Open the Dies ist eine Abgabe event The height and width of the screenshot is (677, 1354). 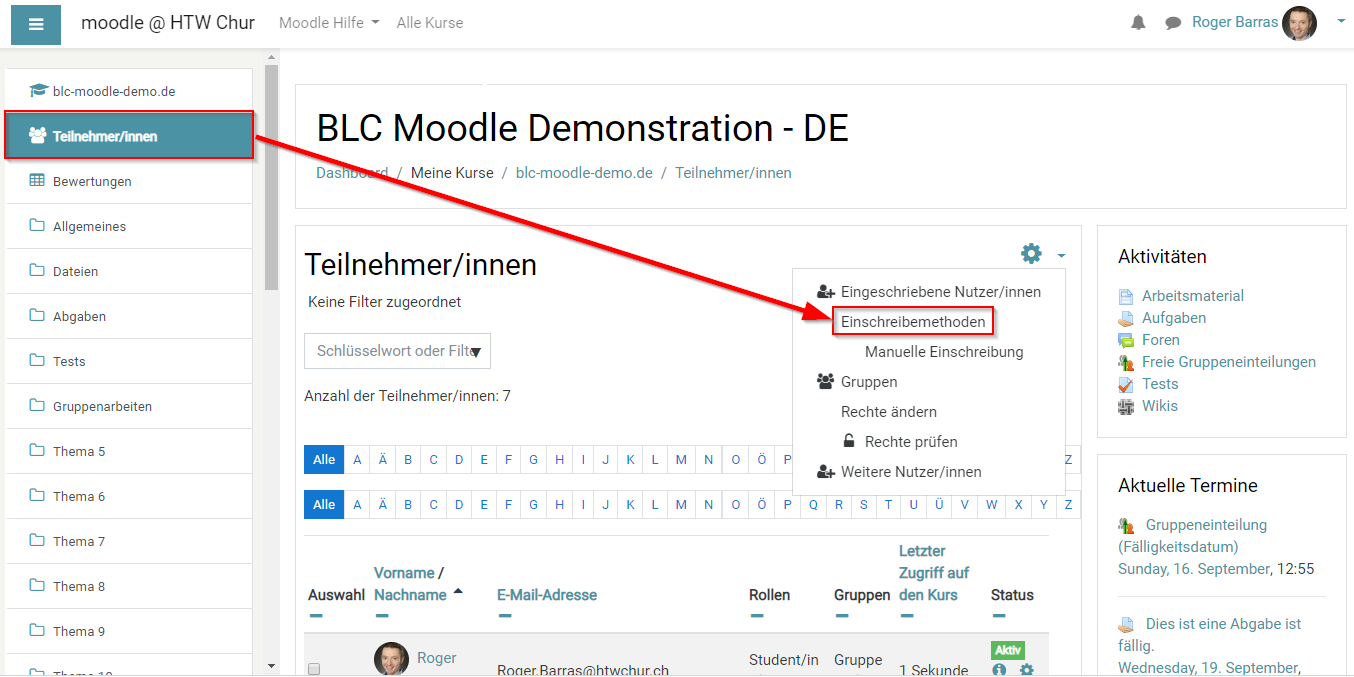tap(1210, 634)
